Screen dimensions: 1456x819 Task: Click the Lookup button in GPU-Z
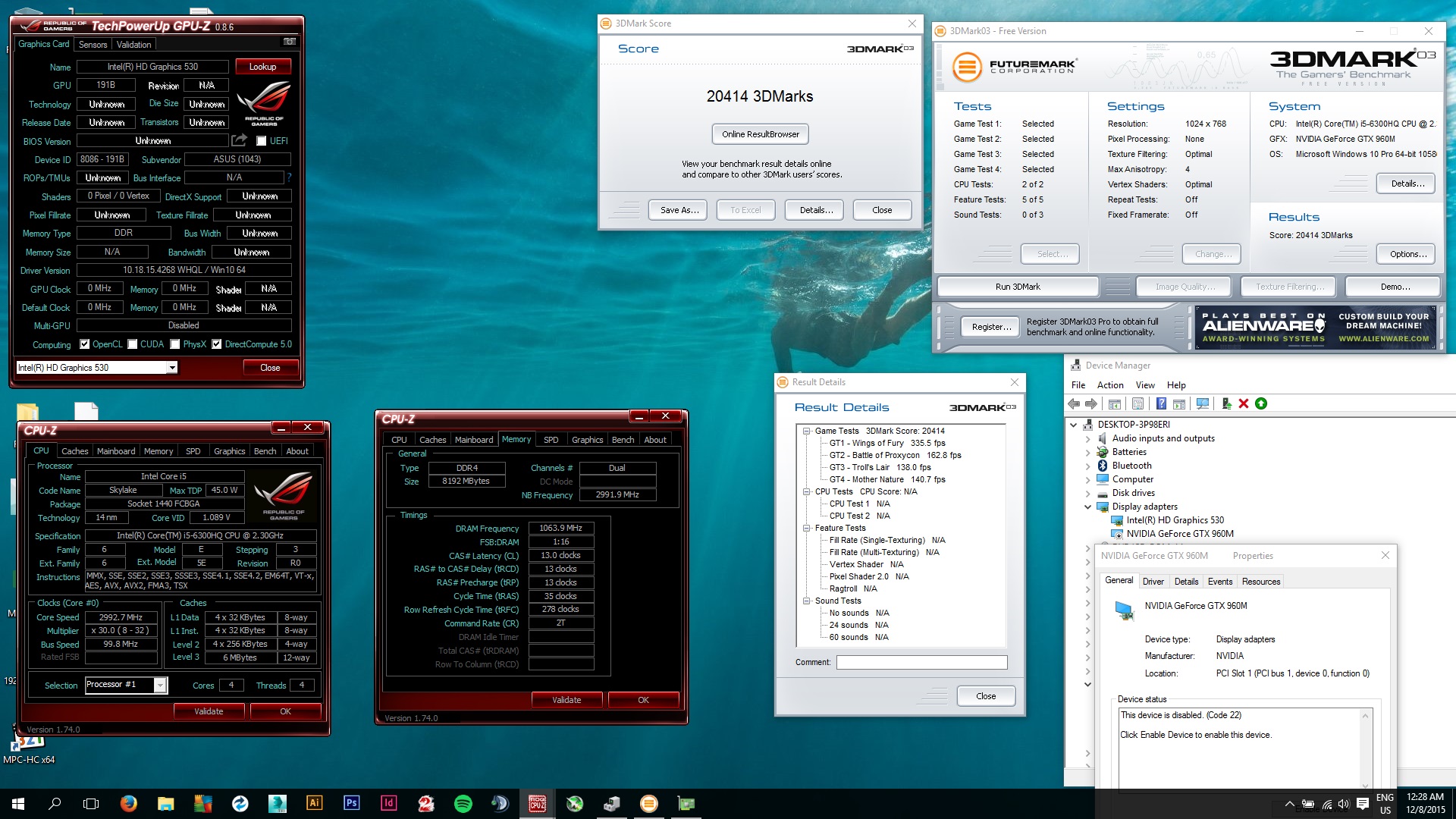(263, 67)
